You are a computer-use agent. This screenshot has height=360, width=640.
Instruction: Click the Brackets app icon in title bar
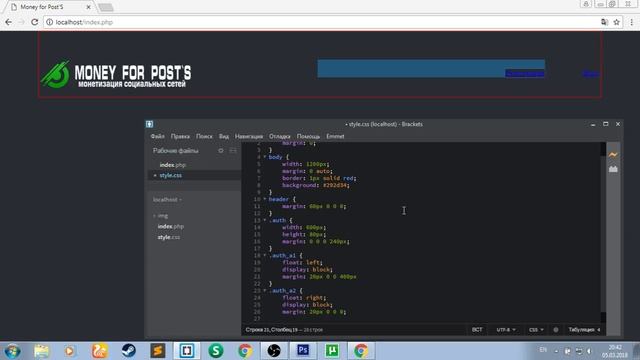tap(150, 124)
